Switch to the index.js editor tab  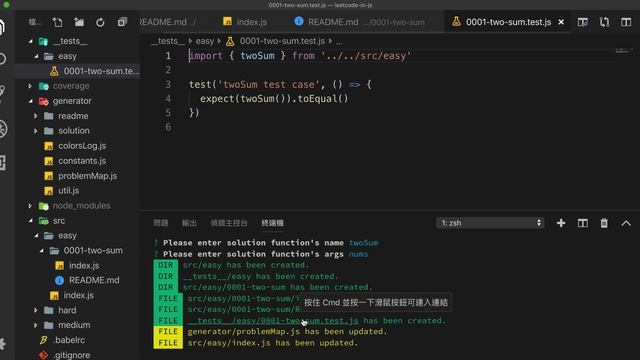point(245,22)
